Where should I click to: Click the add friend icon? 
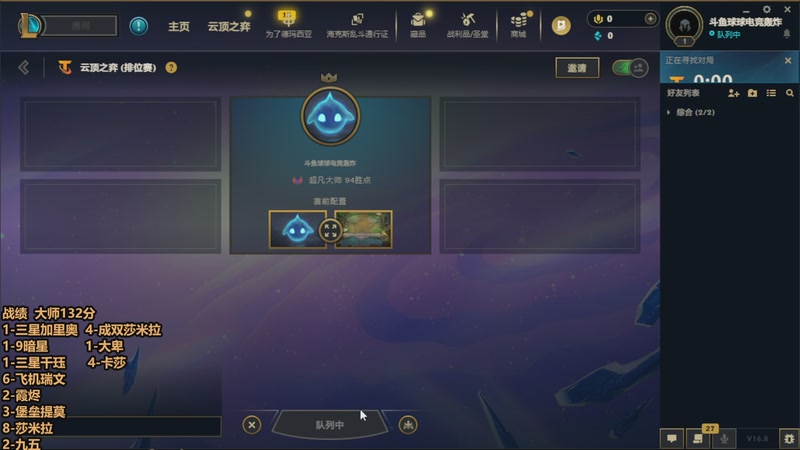tap(733, 93)
